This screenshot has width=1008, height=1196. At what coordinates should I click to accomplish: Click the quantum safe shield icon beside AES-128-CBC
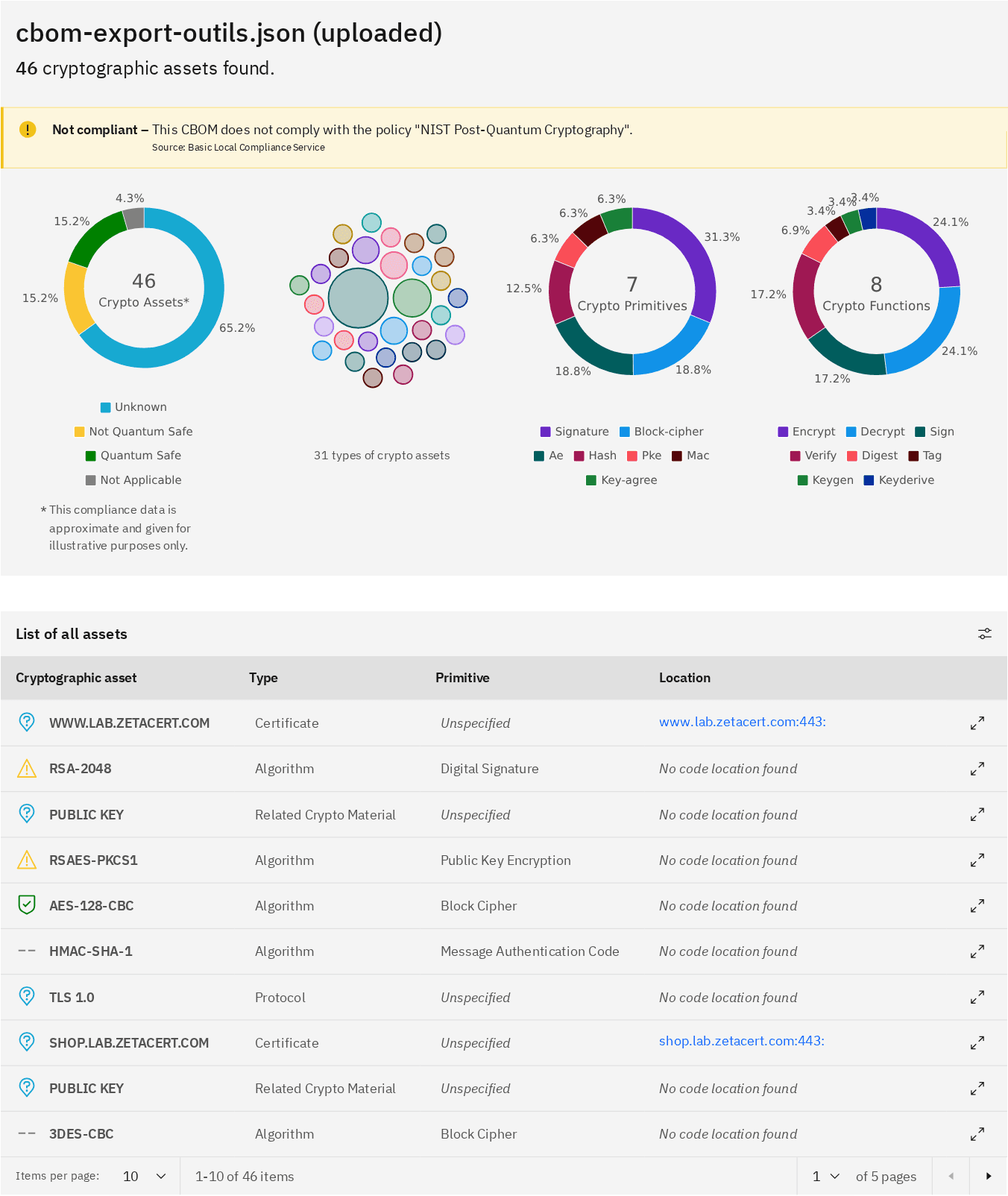coord(27,905)
